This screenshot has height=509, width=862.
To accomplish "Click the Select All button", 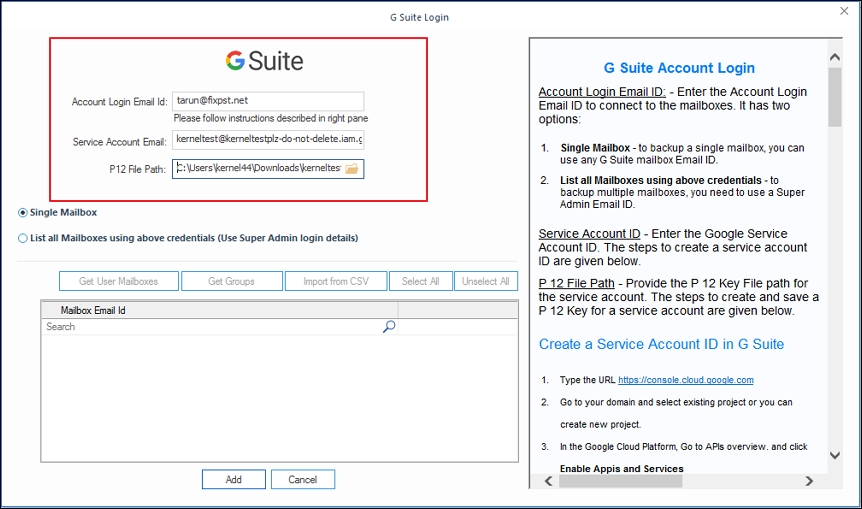I will tap(421, 281).
